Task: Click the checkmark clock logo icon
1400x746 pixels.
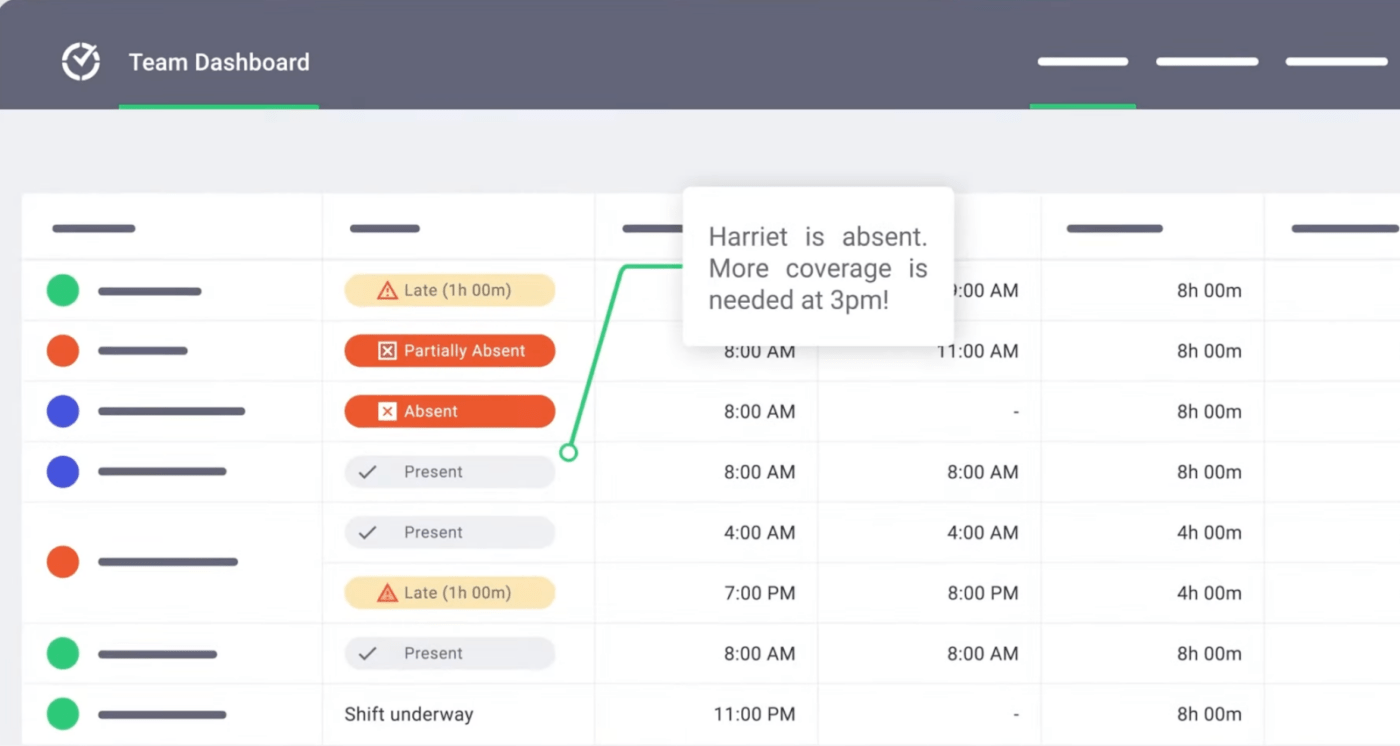Action: point(81,62)
